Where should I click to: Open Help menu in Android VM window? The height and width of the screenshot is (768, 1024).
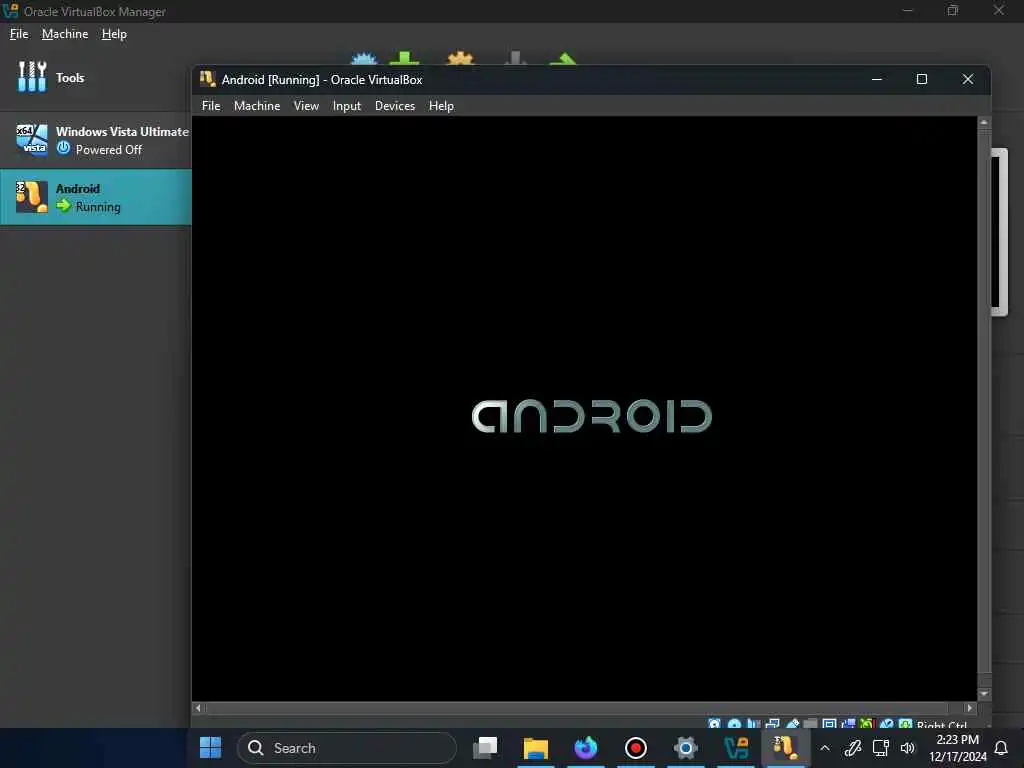441,106
